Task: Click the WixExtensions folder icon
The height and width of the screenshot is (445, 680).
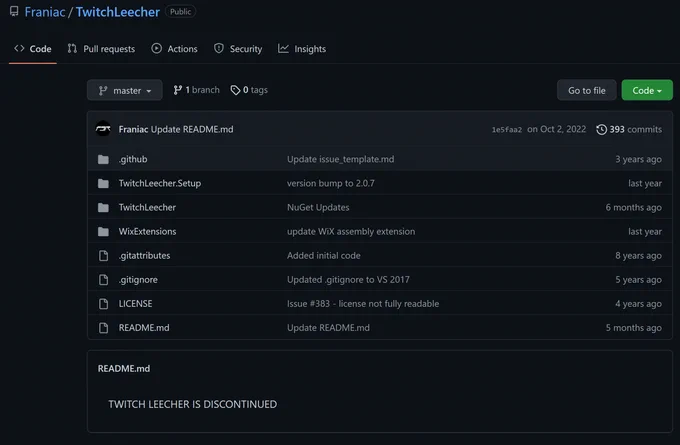Action: (103, 232)
